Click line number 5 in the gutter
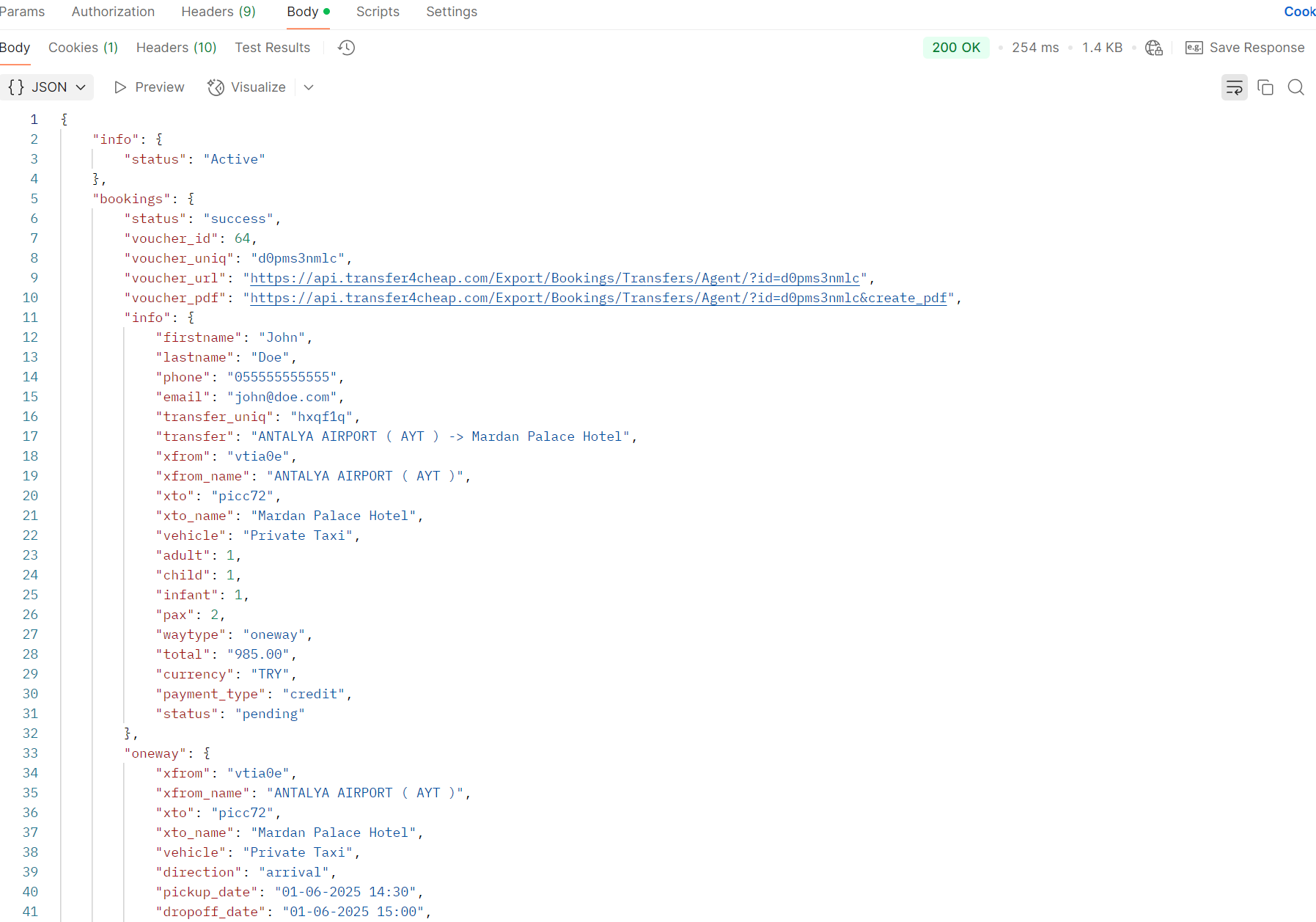The image size is (1316, 922). coord(34,199)
